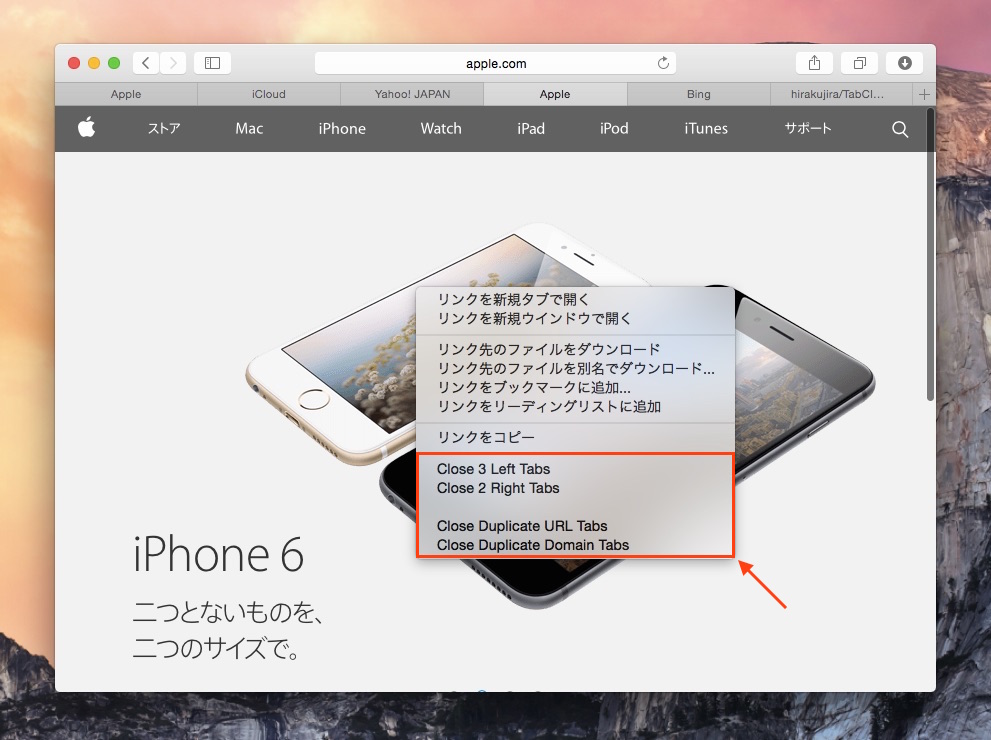
Task: Click the 二つとないものを、 tagline text
Action: point(228,612)
